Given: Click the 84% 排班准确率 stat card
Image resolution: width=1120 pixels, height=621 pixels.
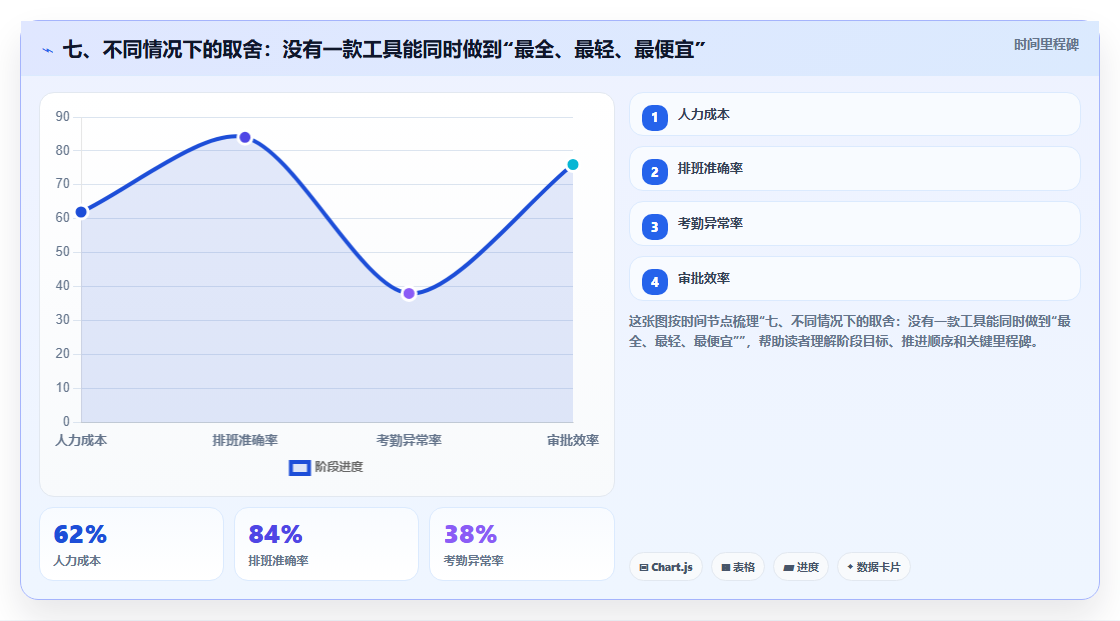Looking at the screenshot, I should pyautogui.click(x=326, y=545).
